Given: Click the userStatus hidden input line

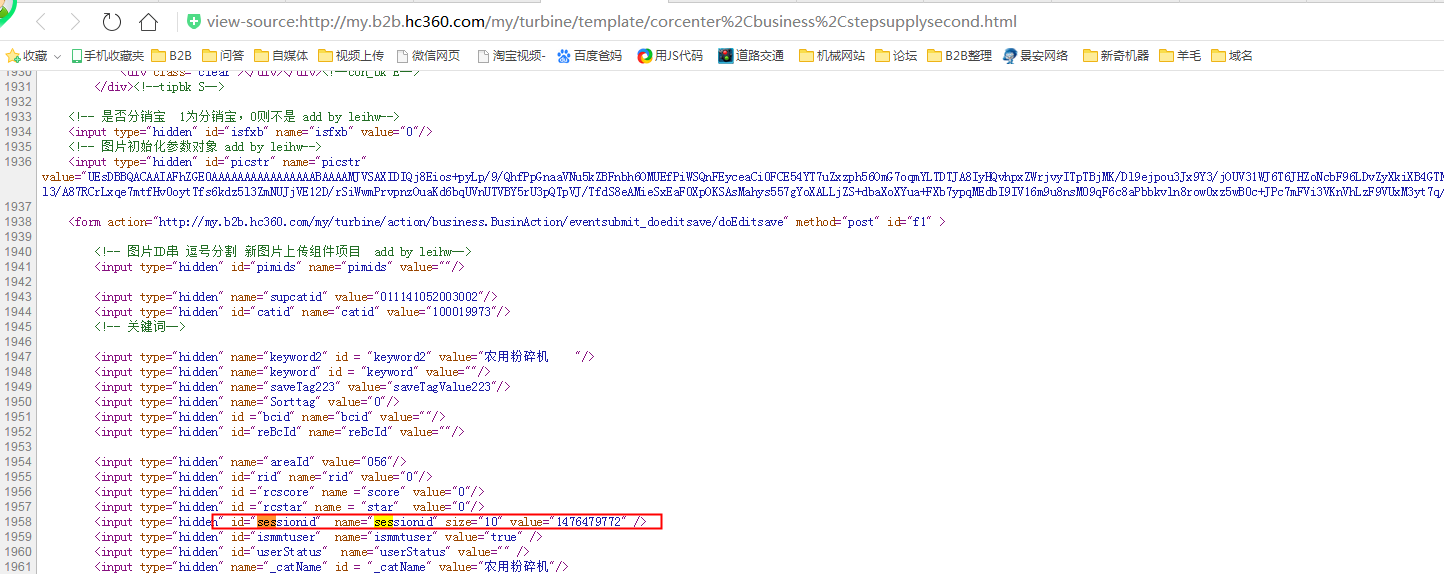Looking at the screenshot, I should [x=312, y=552].
